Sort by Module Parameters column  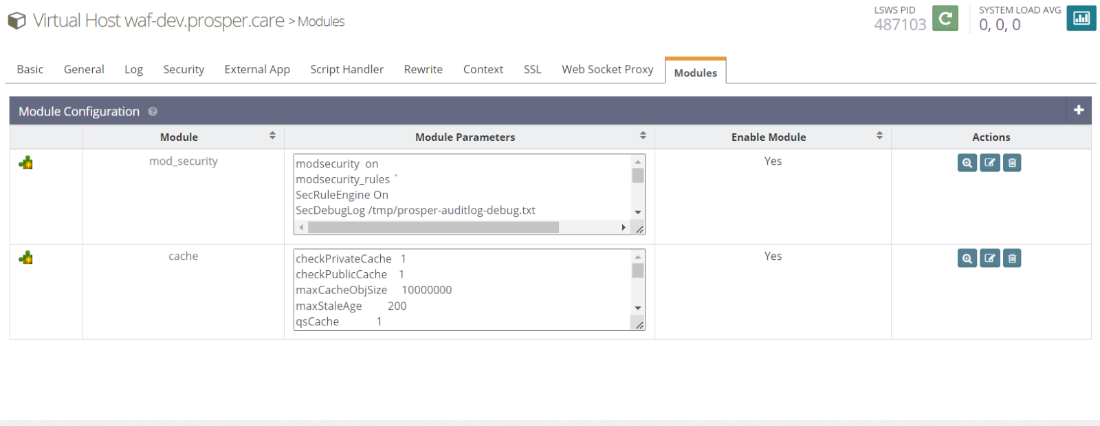643,136
